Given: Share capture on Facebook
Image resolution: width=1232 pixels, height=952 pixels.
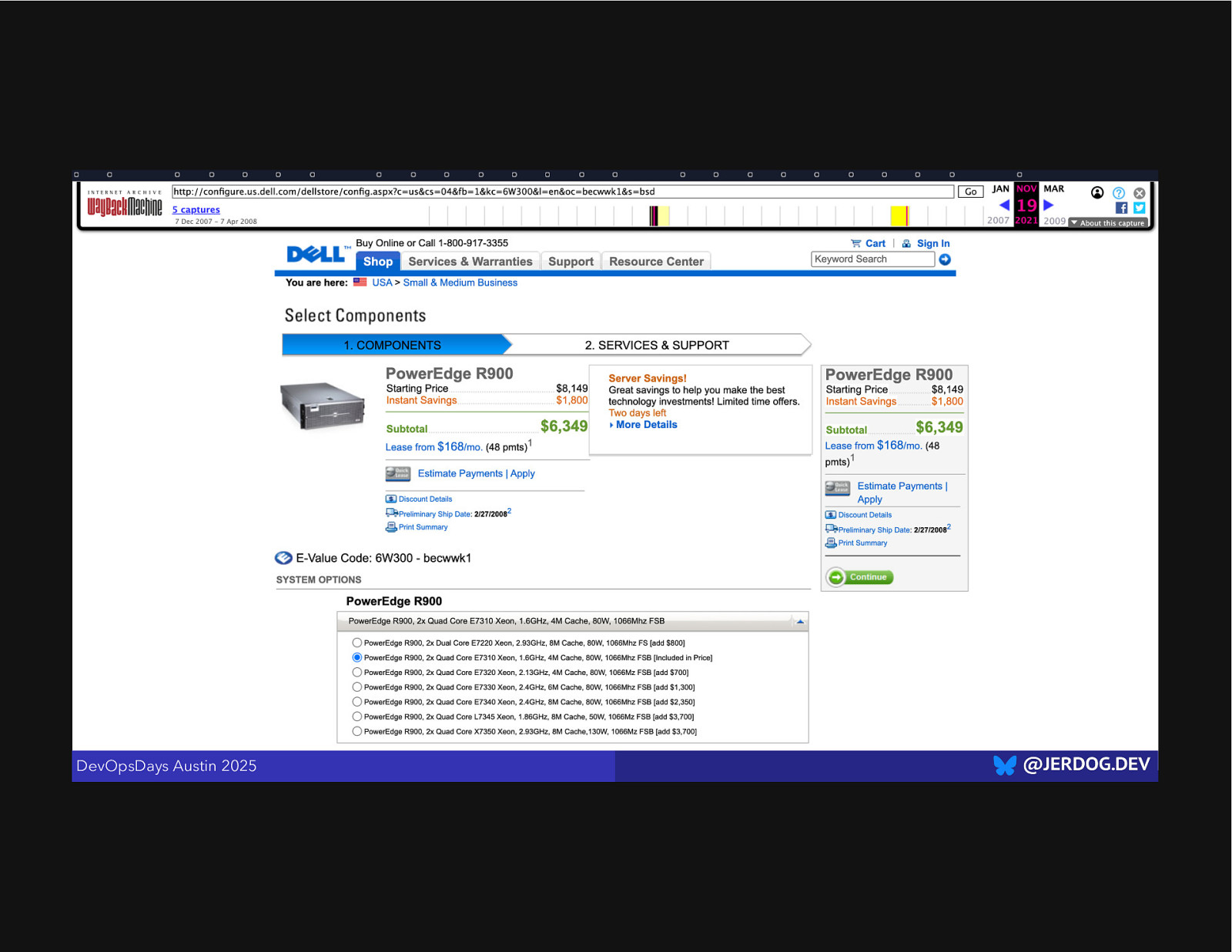Looking at the screenshot, I should click(1121, 208).
